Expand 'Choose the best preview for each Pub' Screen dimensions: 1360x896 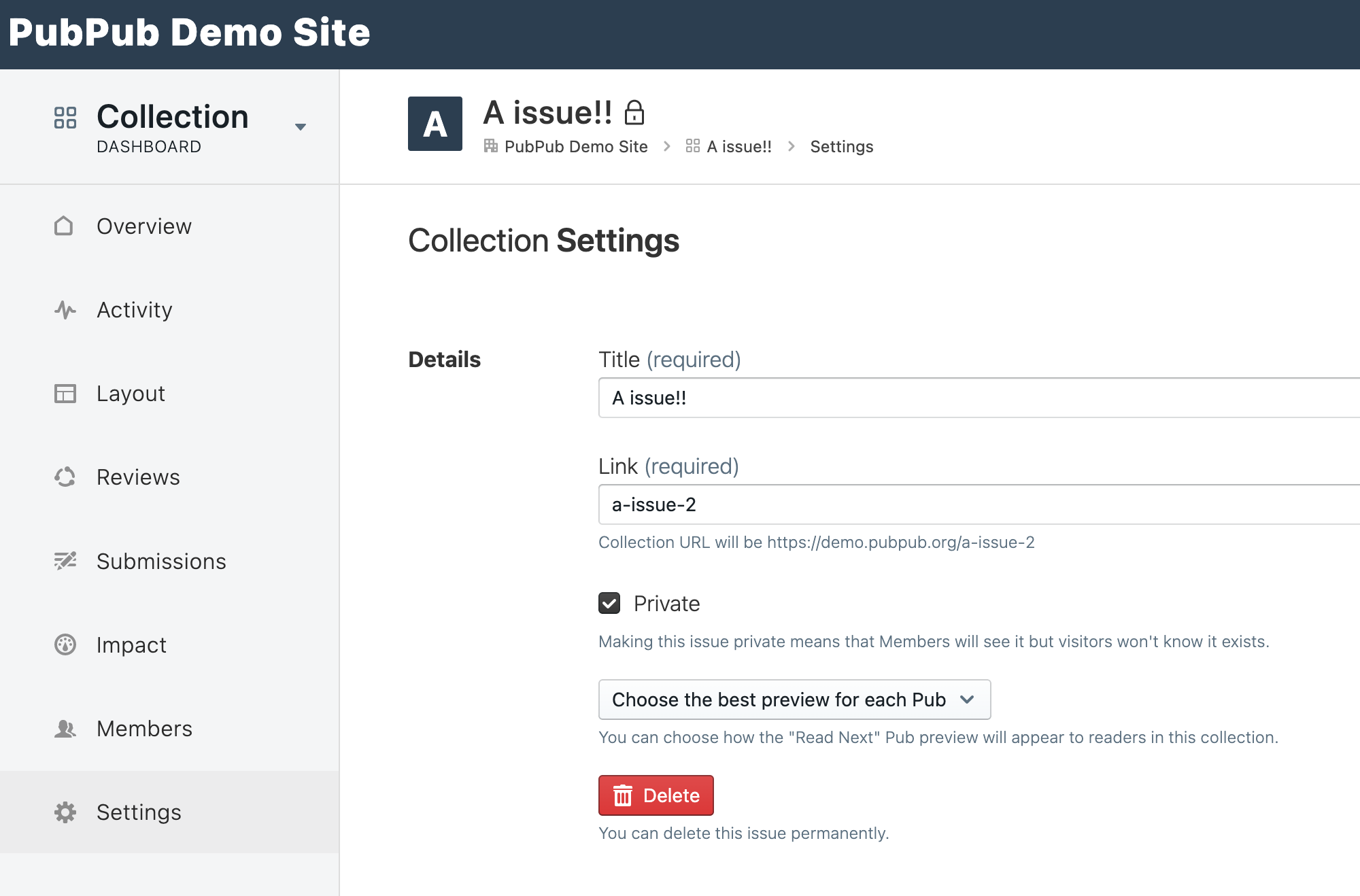click(x=794, y=700)
